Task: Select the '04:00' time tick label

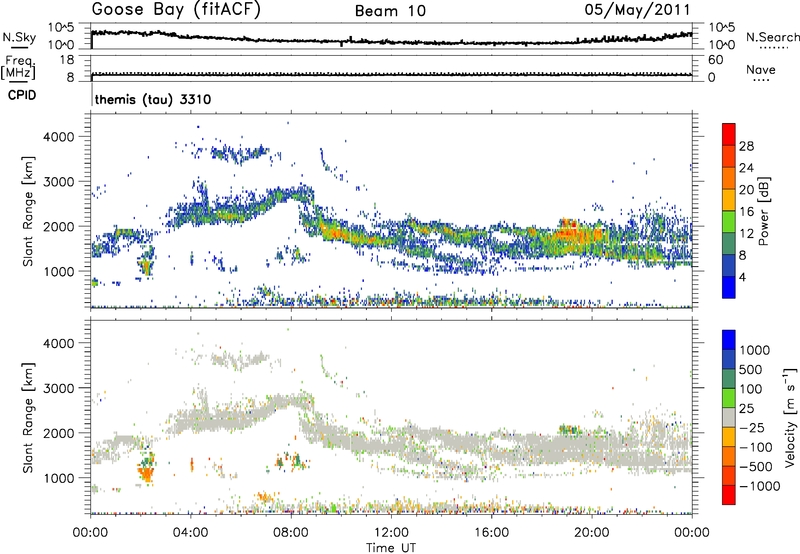Action: [x=191, y=533]
